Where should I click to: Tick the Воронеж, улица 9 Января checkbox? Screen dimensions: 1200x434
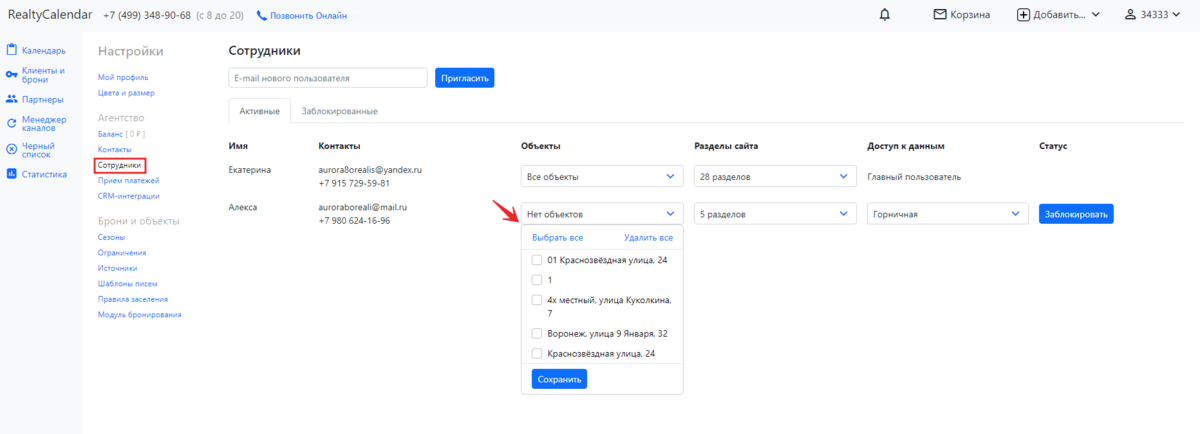tap(537, 334)
